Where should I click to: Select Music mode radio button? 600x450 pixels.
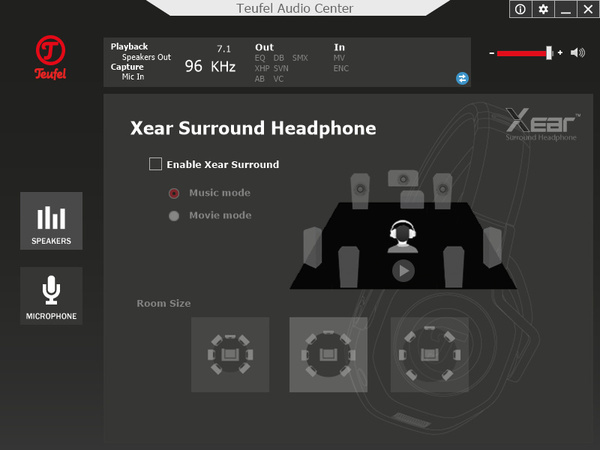pos(174,193)
